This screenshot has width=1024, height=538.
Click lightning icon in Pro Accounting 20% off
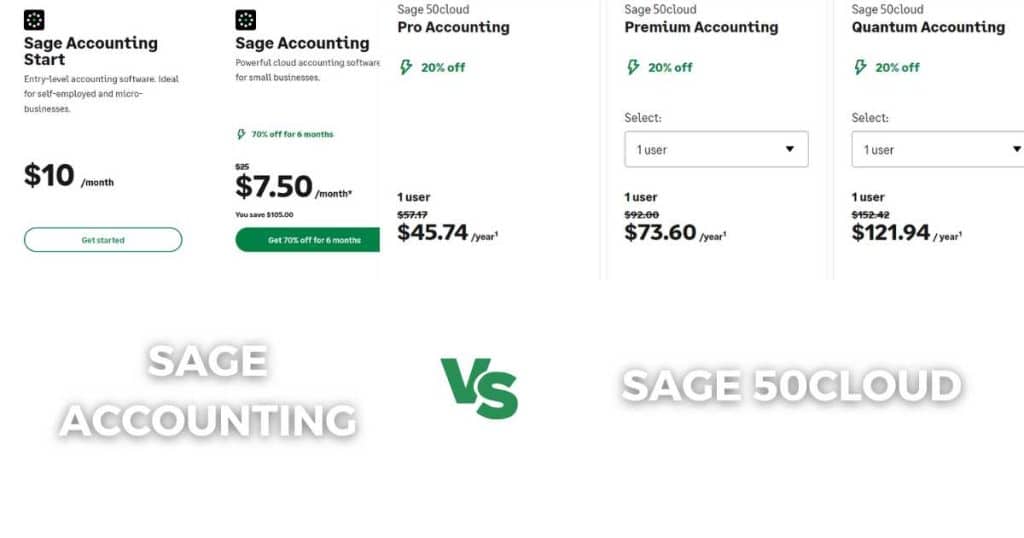(x=406, y=67)
